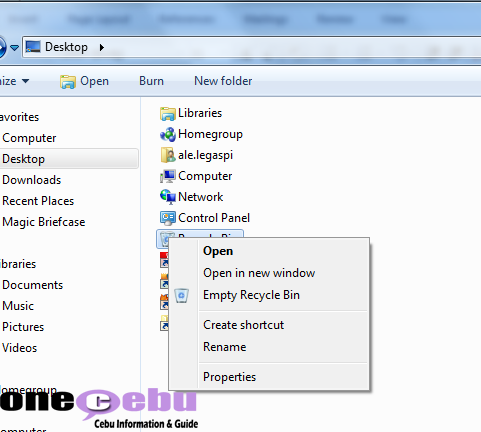Choose Open in the context menu
The width and height of the screenshot is (481, 432).
pyautogui.click(x=218, y=251)
